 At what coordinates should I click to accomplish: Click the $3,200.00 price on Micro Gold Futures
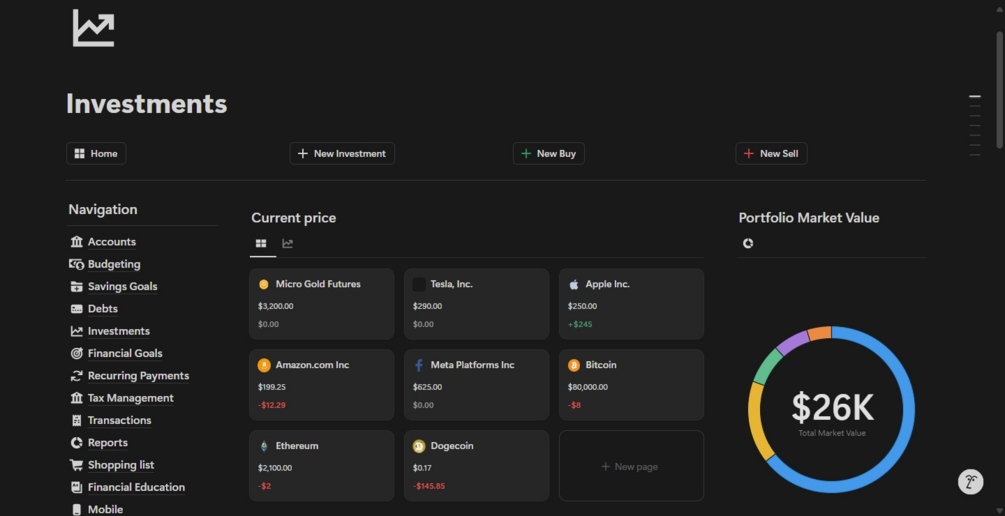coord(276,306)
